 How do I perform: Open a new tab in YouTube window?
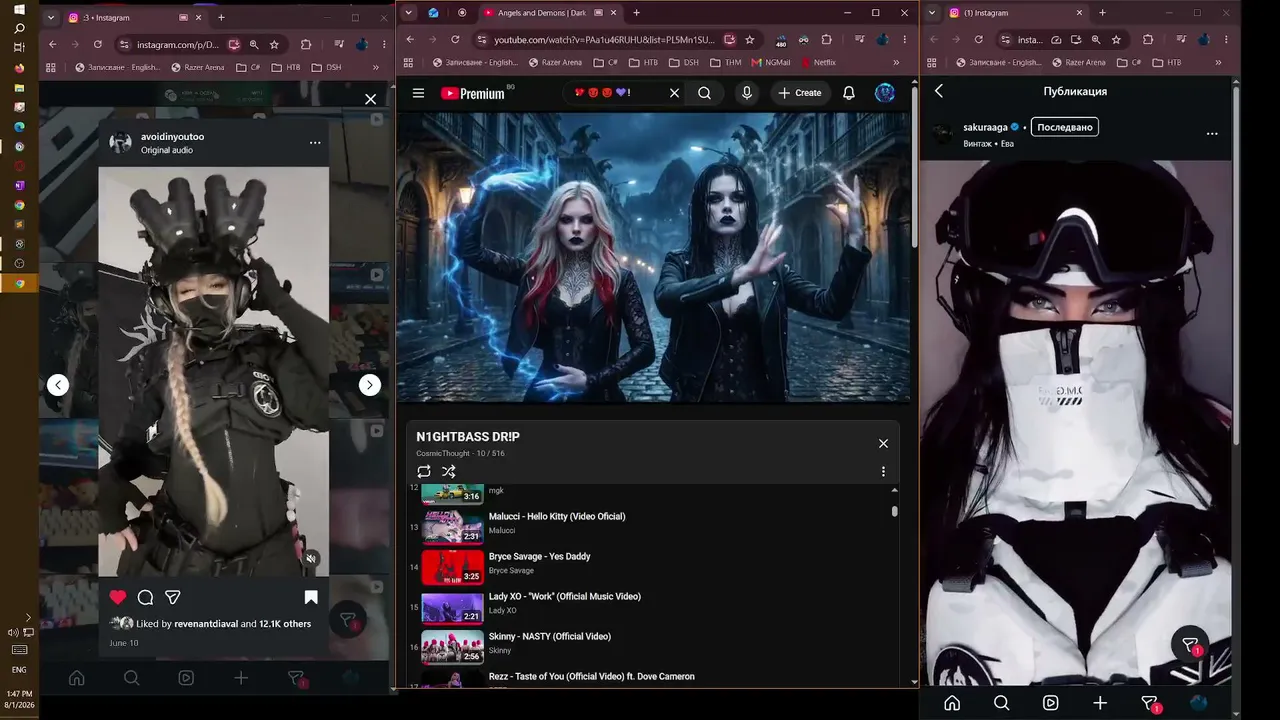[636, 13]
